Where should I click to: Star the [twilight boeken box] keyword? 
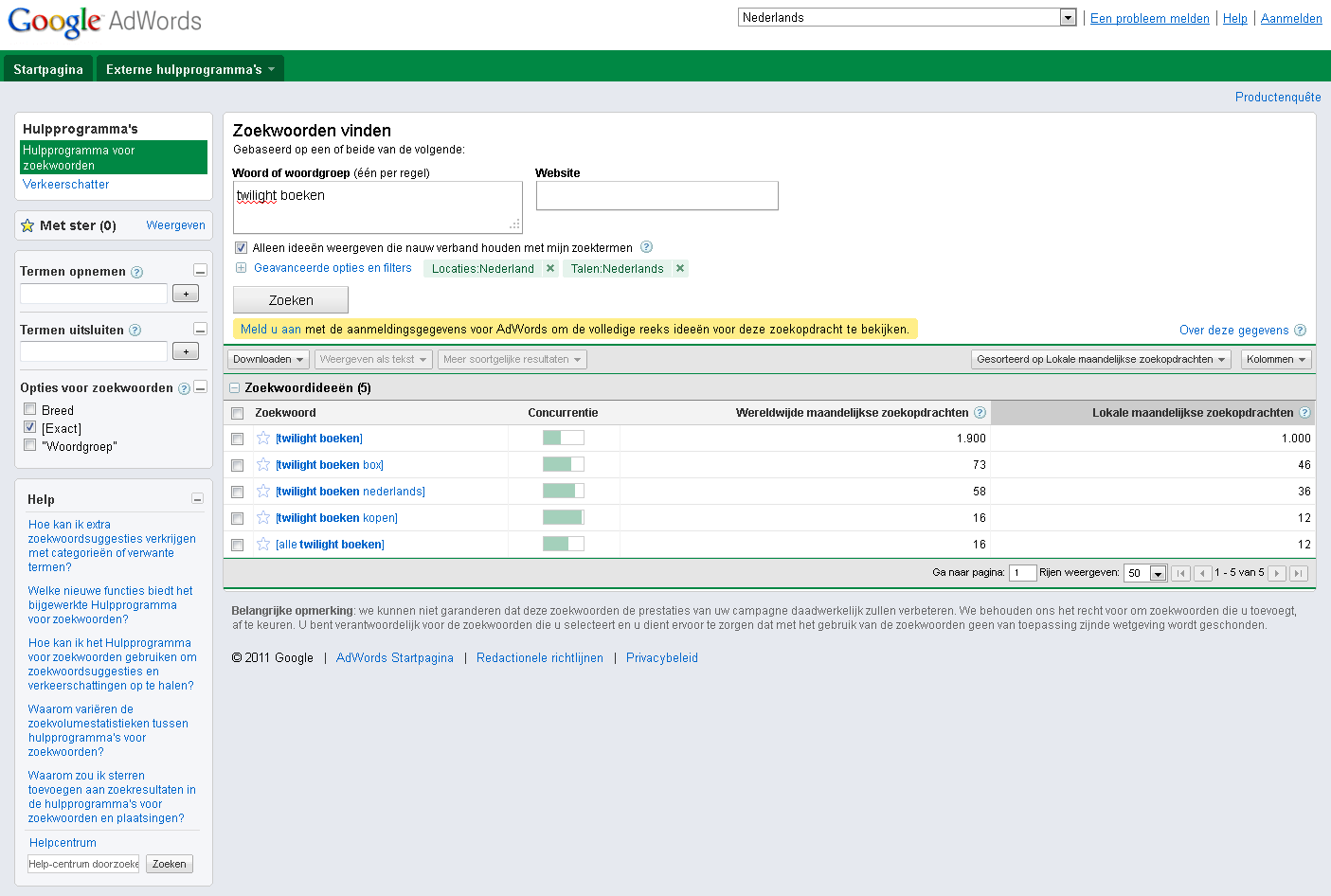pos(263,464)
